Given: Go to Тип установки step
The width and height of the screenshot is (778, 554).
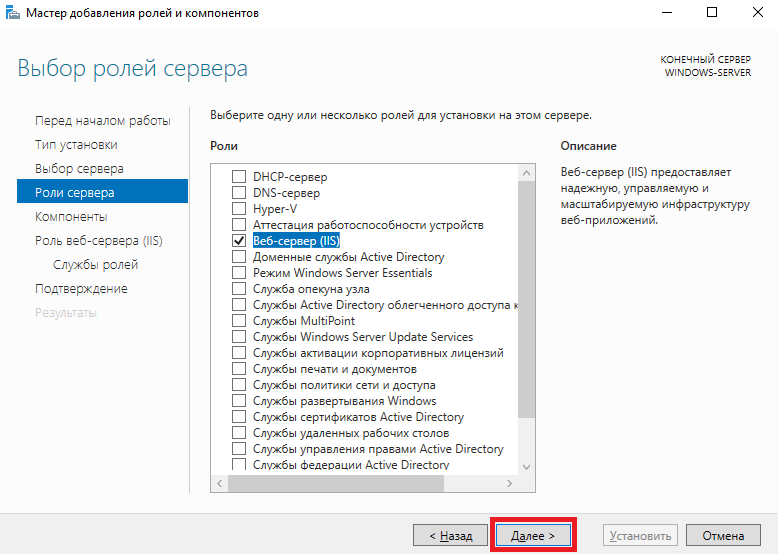Looking at the screenshot, I should pos(76,145).
